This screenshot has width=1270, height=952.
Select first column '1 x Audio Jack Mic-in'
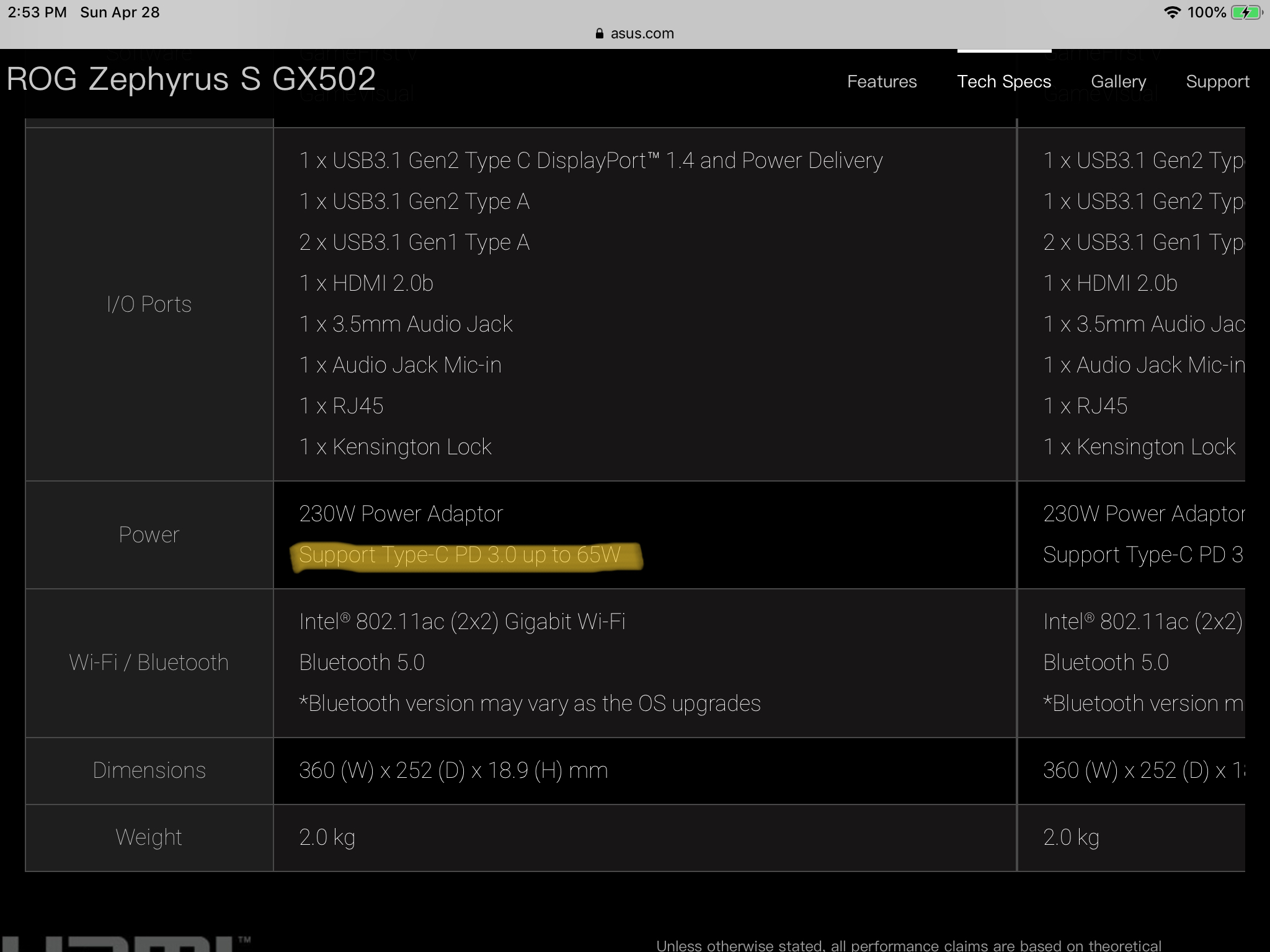pos(400,365)
